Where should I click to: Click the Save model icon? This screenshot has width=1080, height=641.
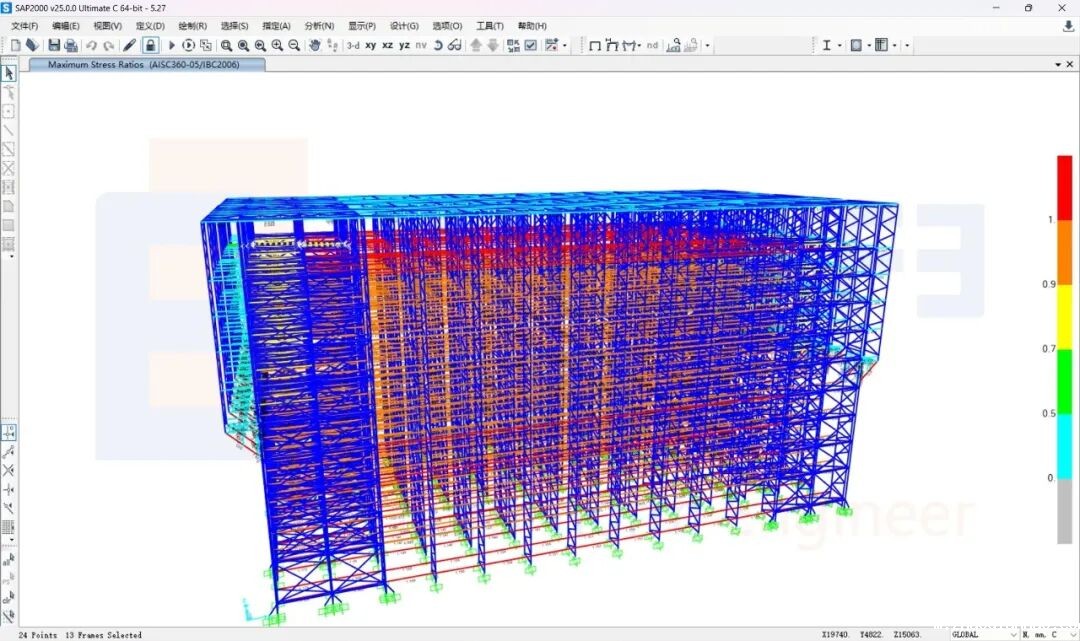(x=54, y=45)
